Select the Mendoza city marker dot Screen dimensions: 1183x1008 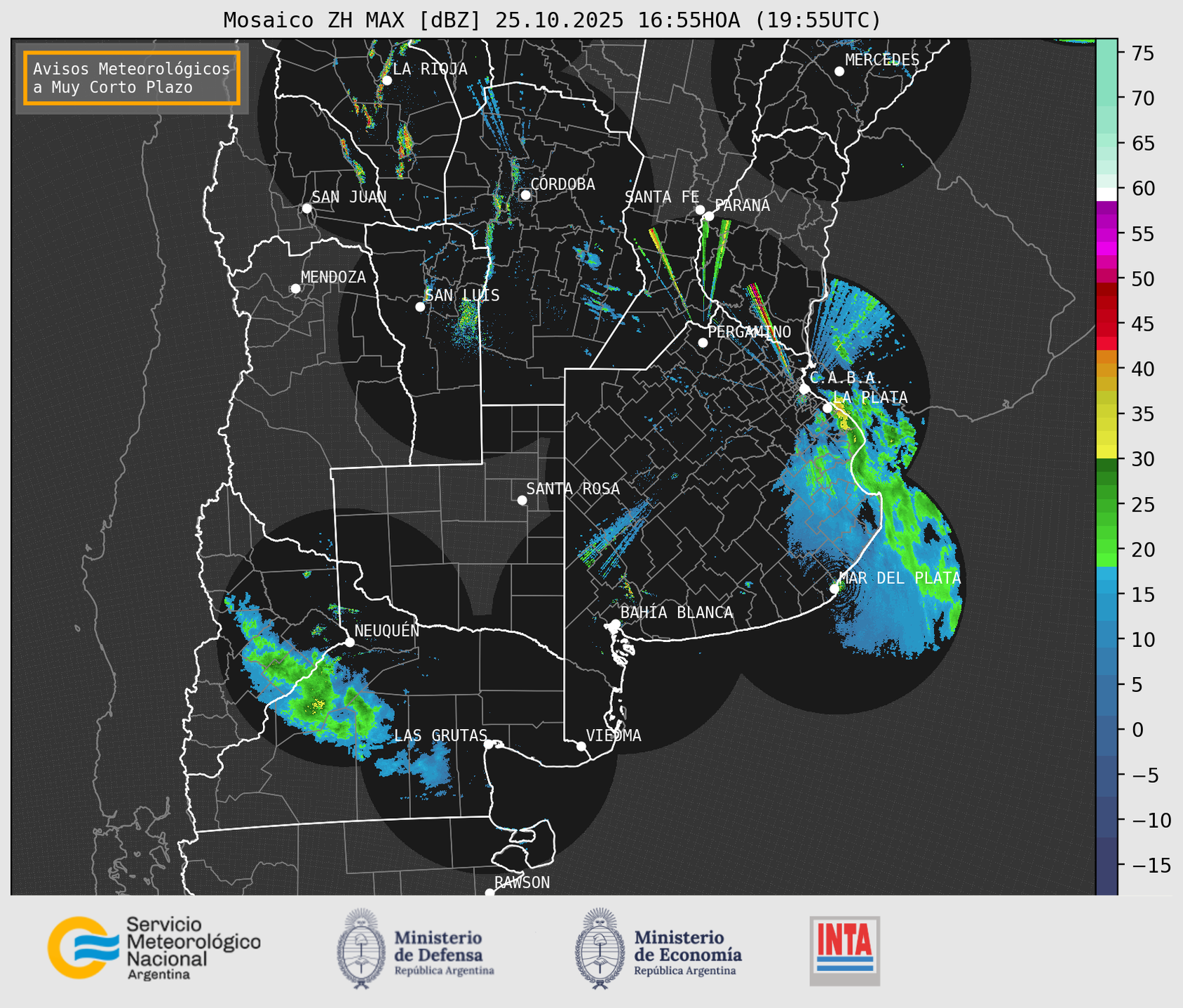295,289
